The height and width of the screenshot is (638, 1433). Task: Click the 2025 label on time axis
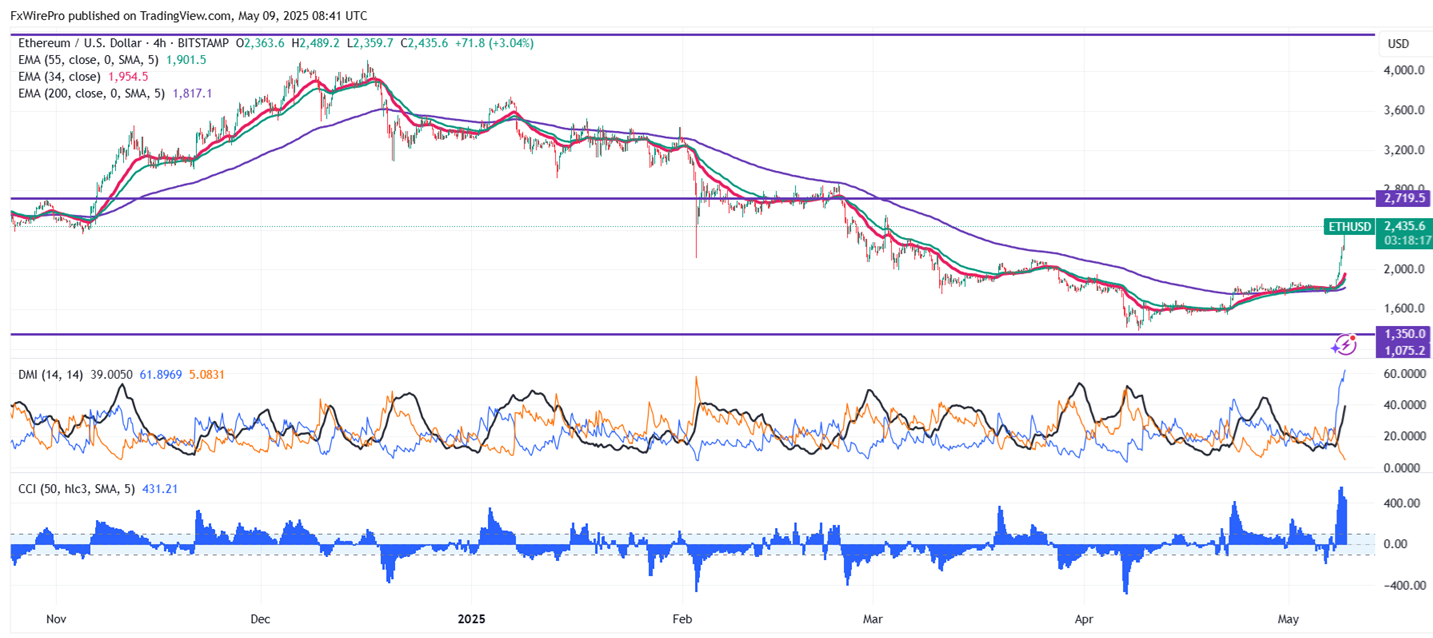point(471,619)
